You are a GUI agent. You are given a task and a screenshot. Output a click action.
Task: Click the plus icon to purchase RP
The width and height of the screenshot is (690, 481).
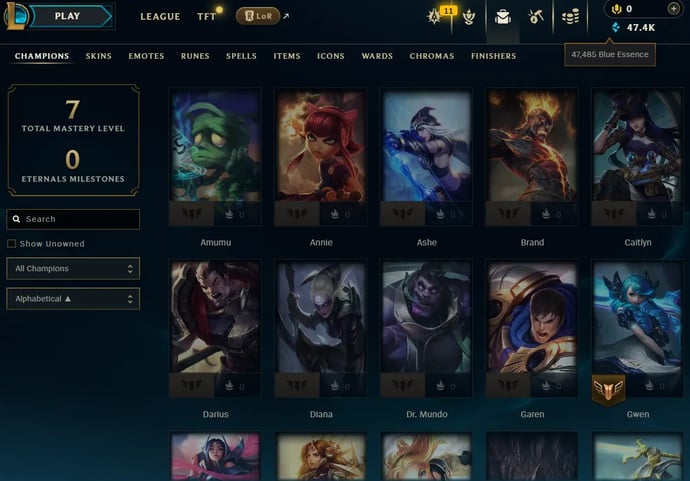pos(673,8)
